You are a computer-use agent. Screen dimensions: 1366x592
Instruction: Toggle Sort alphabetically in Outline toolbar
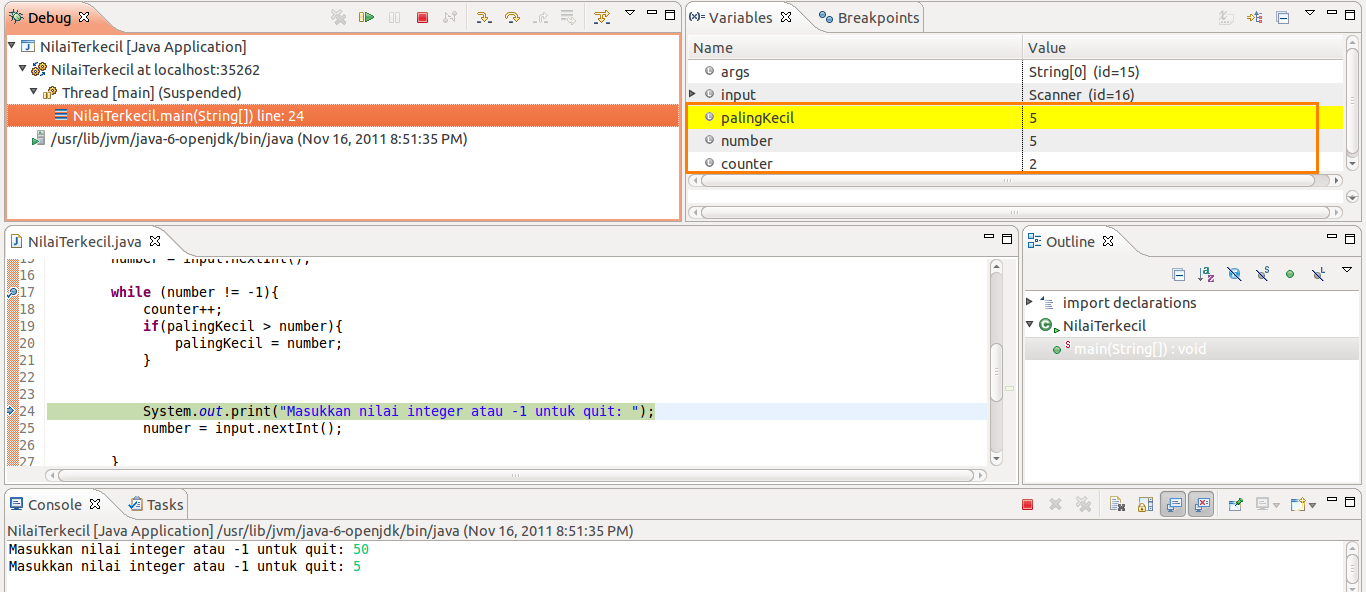tap(1206, 274)
